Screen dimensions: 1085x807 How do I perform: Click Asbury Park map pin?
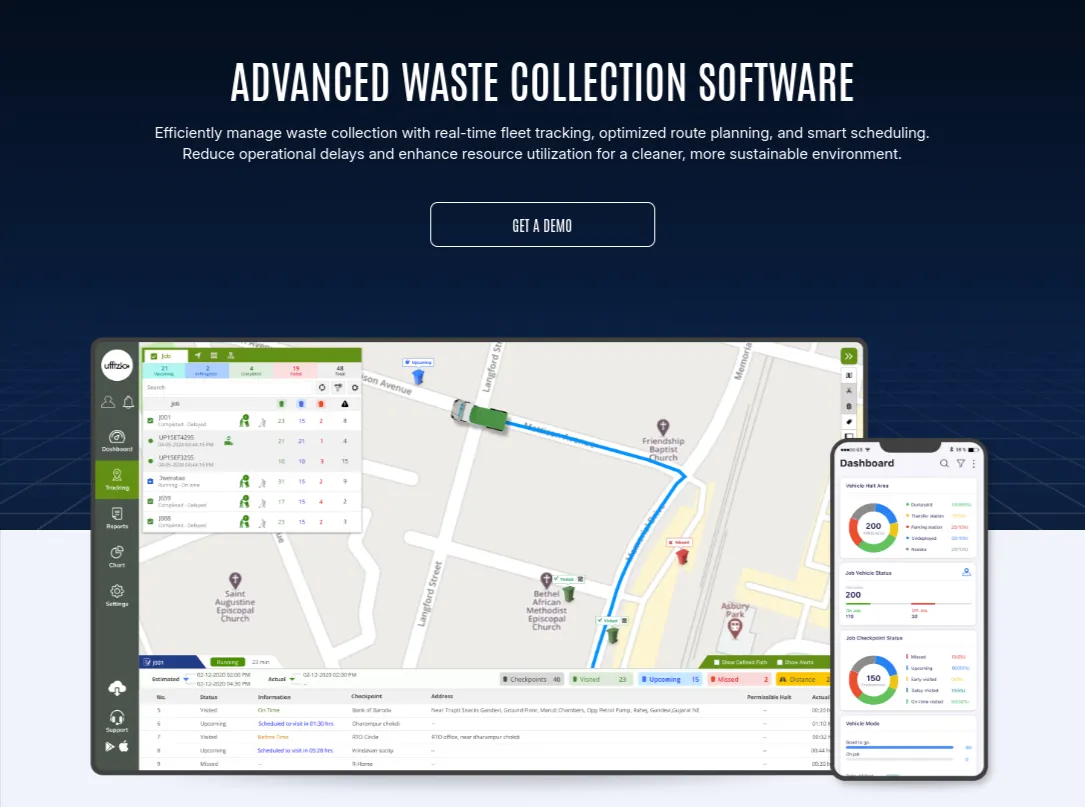click(735, 628)
